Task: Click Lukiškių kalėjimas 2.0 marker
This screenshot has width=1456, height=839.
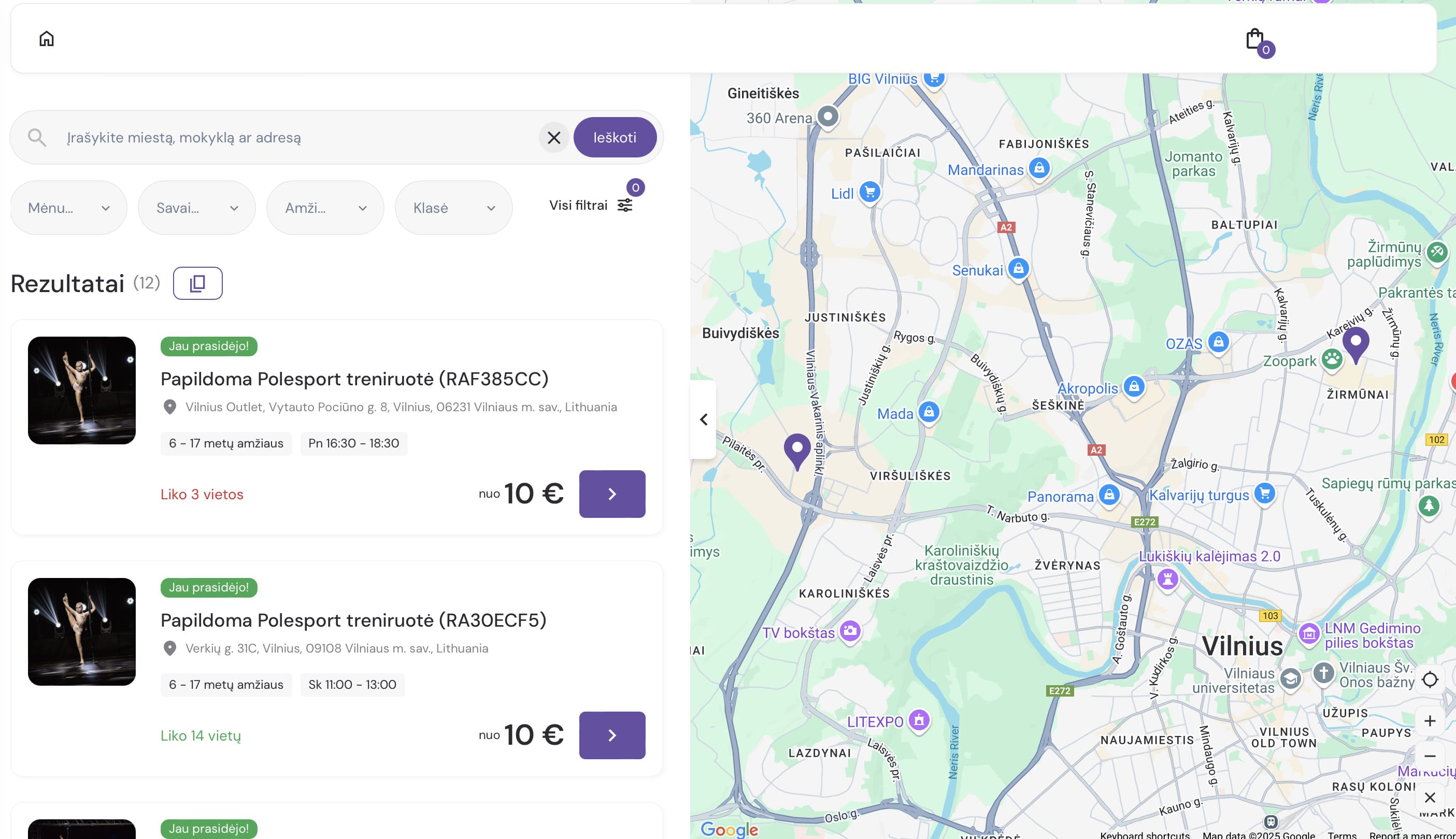Action: click(x=1167, y=578)
